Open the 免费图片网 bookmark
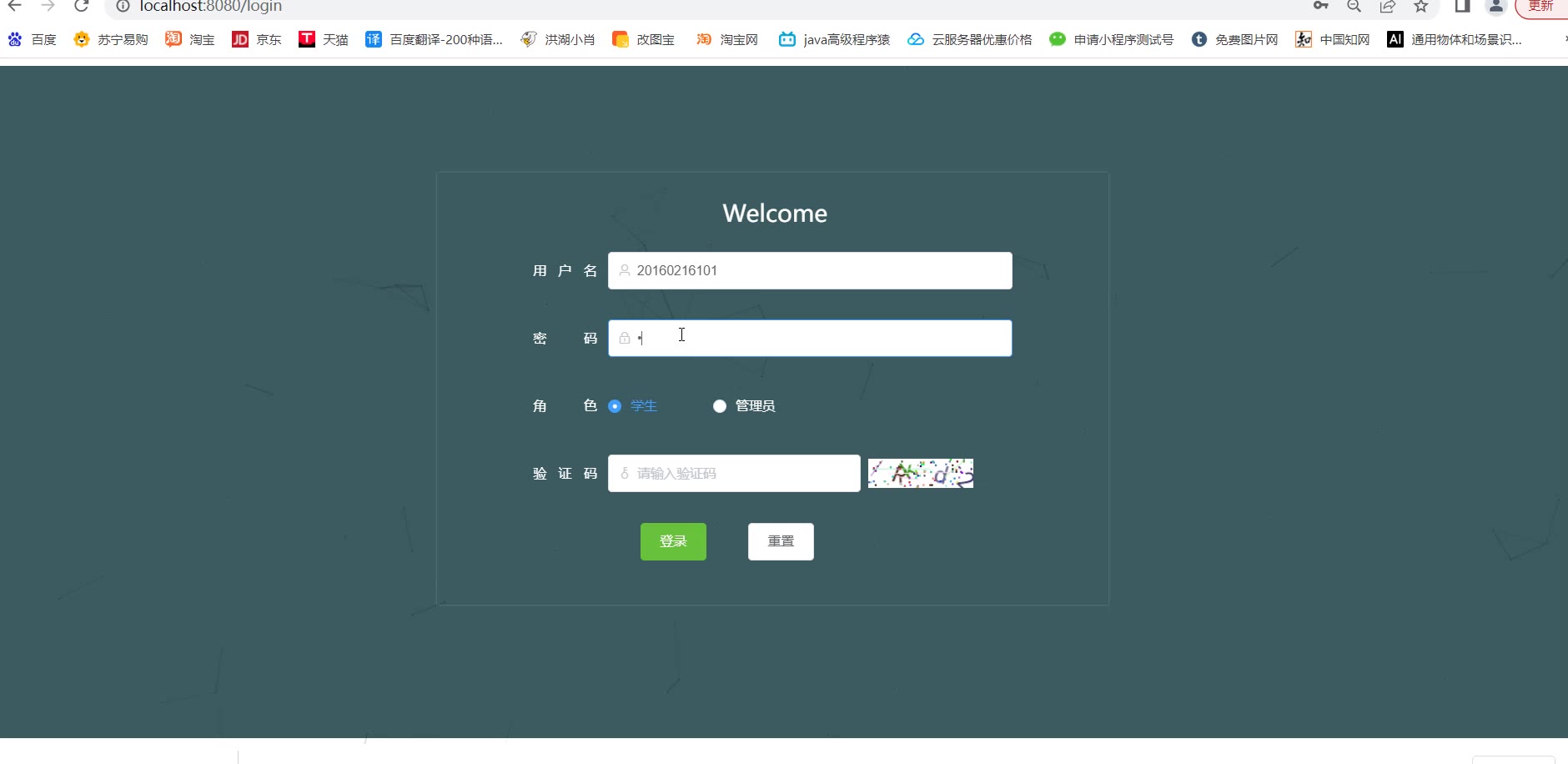This screenshot has width=1568, height=764. (x=1234, y=39)
